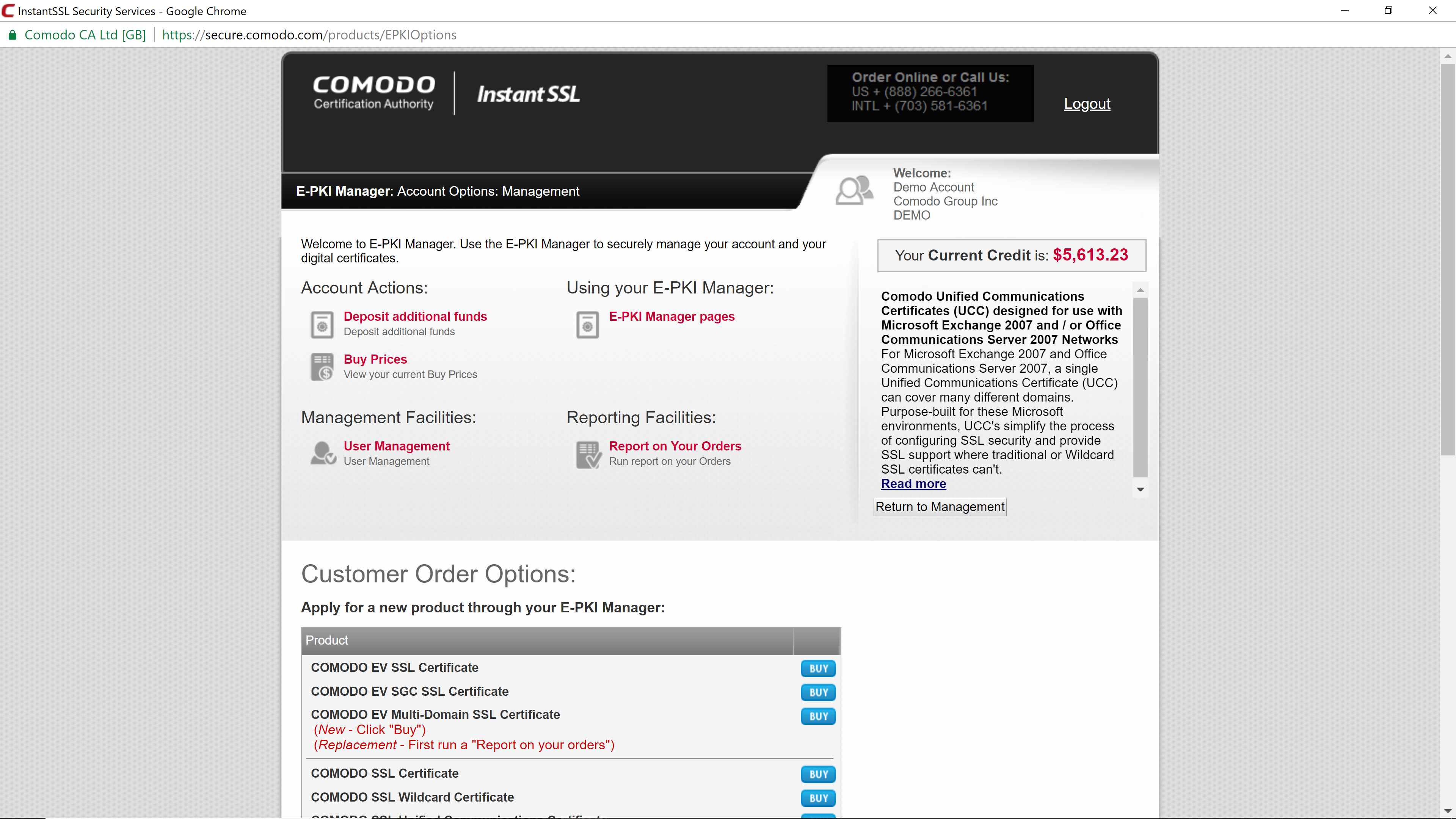The image size is (1456, 819).
Task: Click the US phone number (888) 266-6361
Action: point(914,91)
